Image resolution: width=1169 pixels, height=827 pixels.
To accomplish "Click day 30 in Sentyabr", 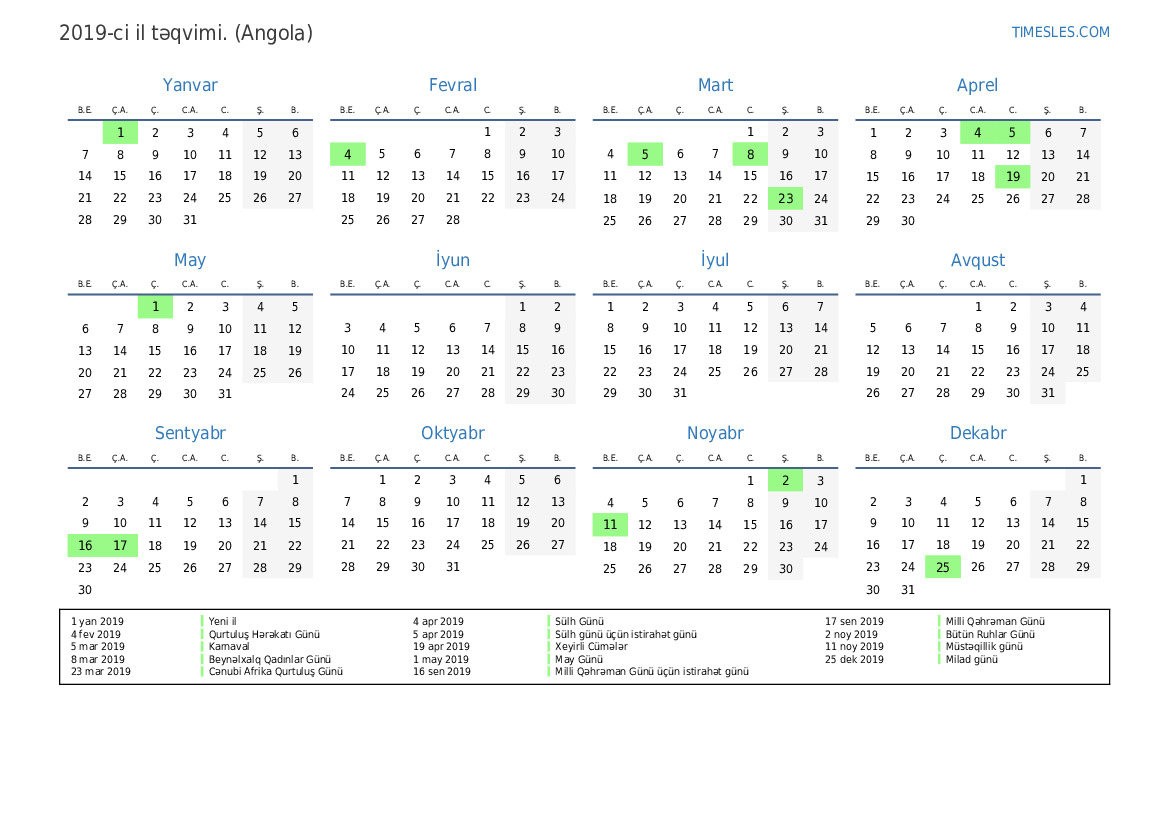I will 85,590.
